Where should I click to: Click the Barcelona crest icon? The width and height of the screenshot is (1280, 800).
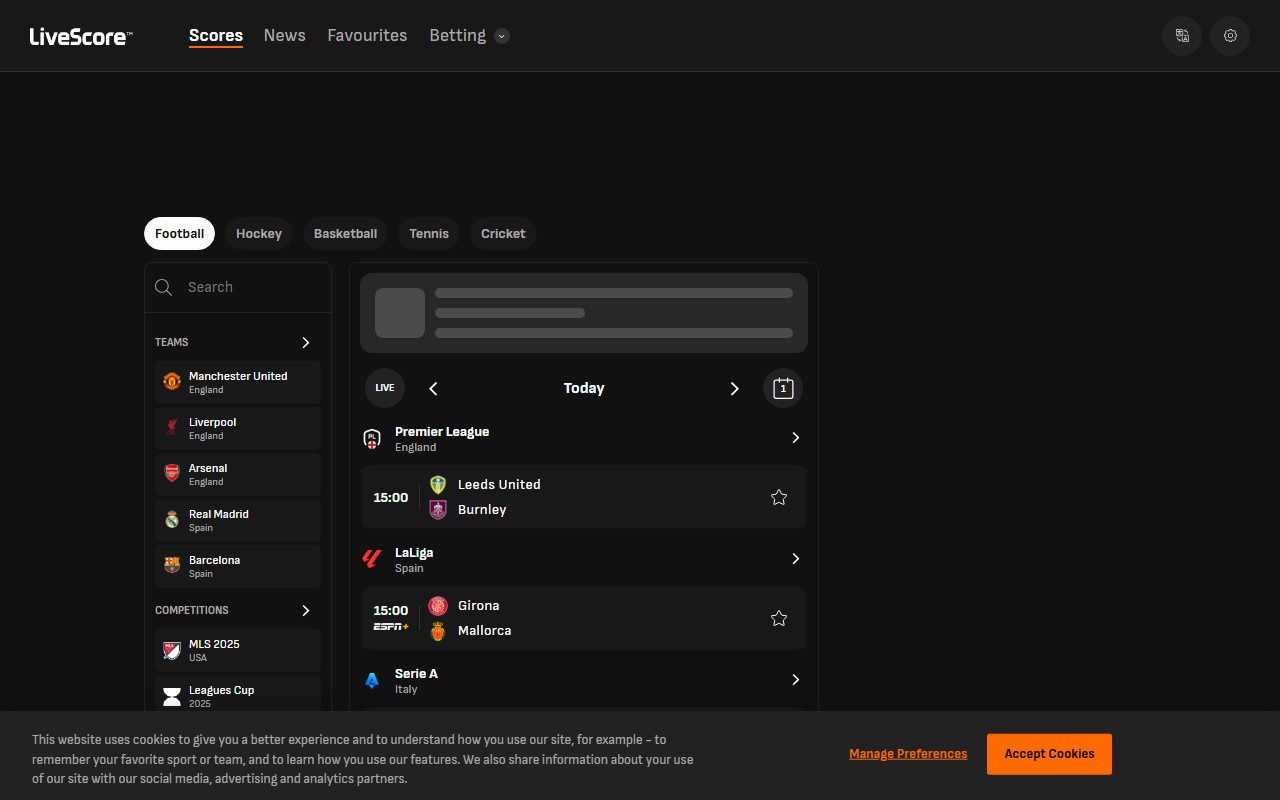[x=172, y=566]
